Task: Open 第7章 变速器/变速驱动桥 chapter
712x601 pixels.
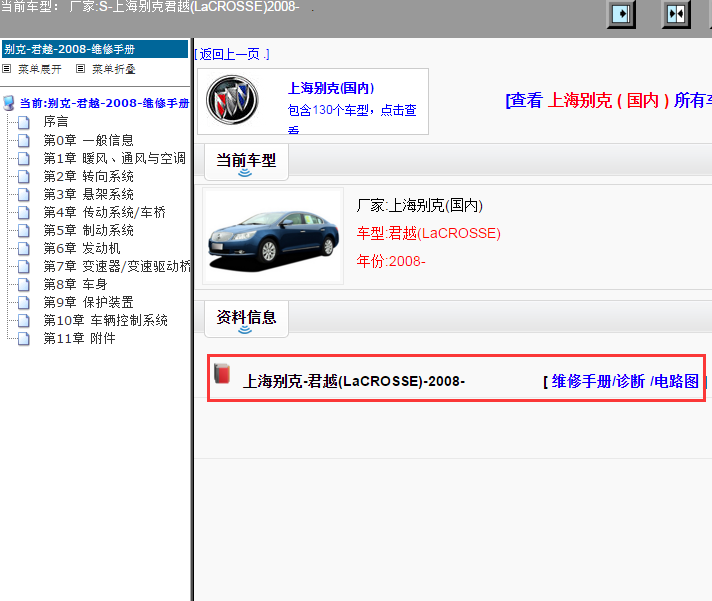Action: [x=117, y=266]
